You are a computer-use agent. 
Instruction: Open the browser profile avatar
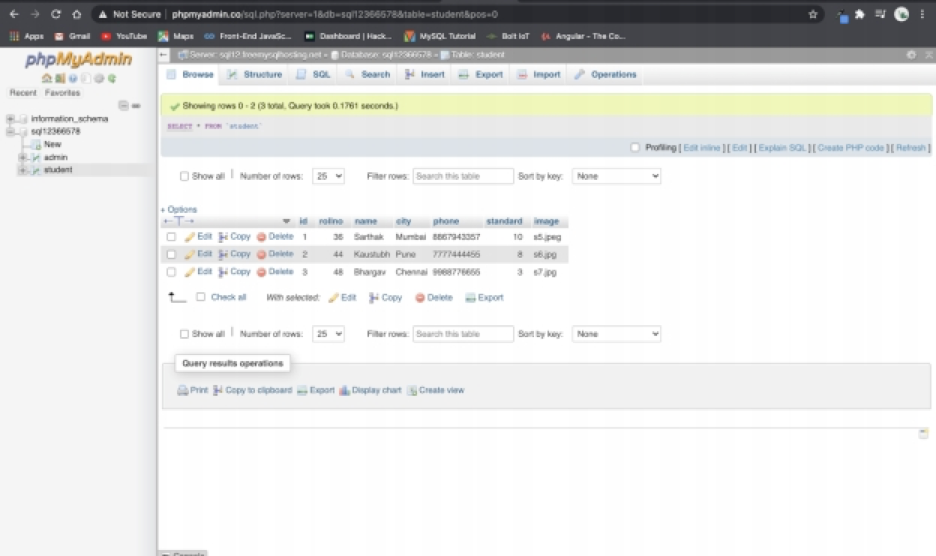(x=901, y=14)
